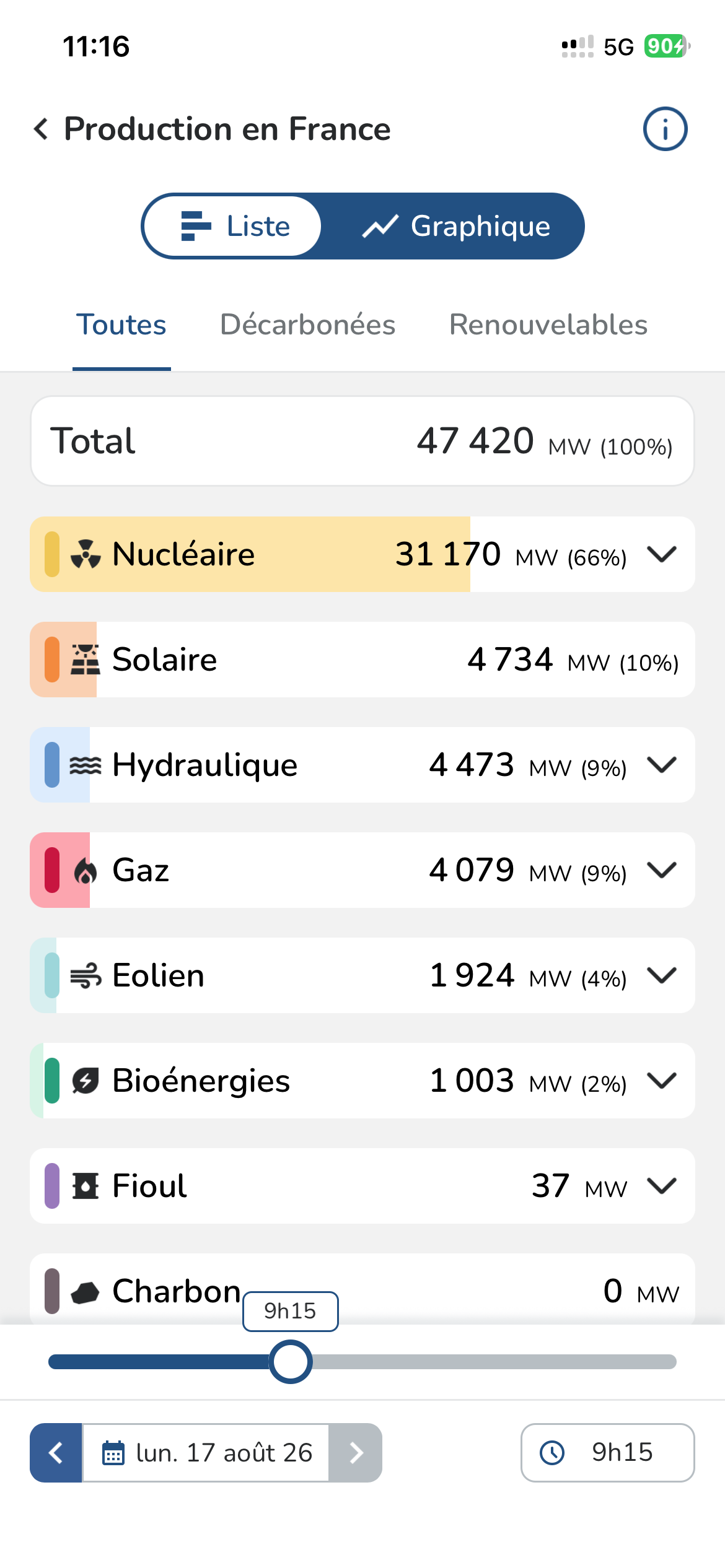Expand the Fioul row chevron

(x=662, y=1186)
